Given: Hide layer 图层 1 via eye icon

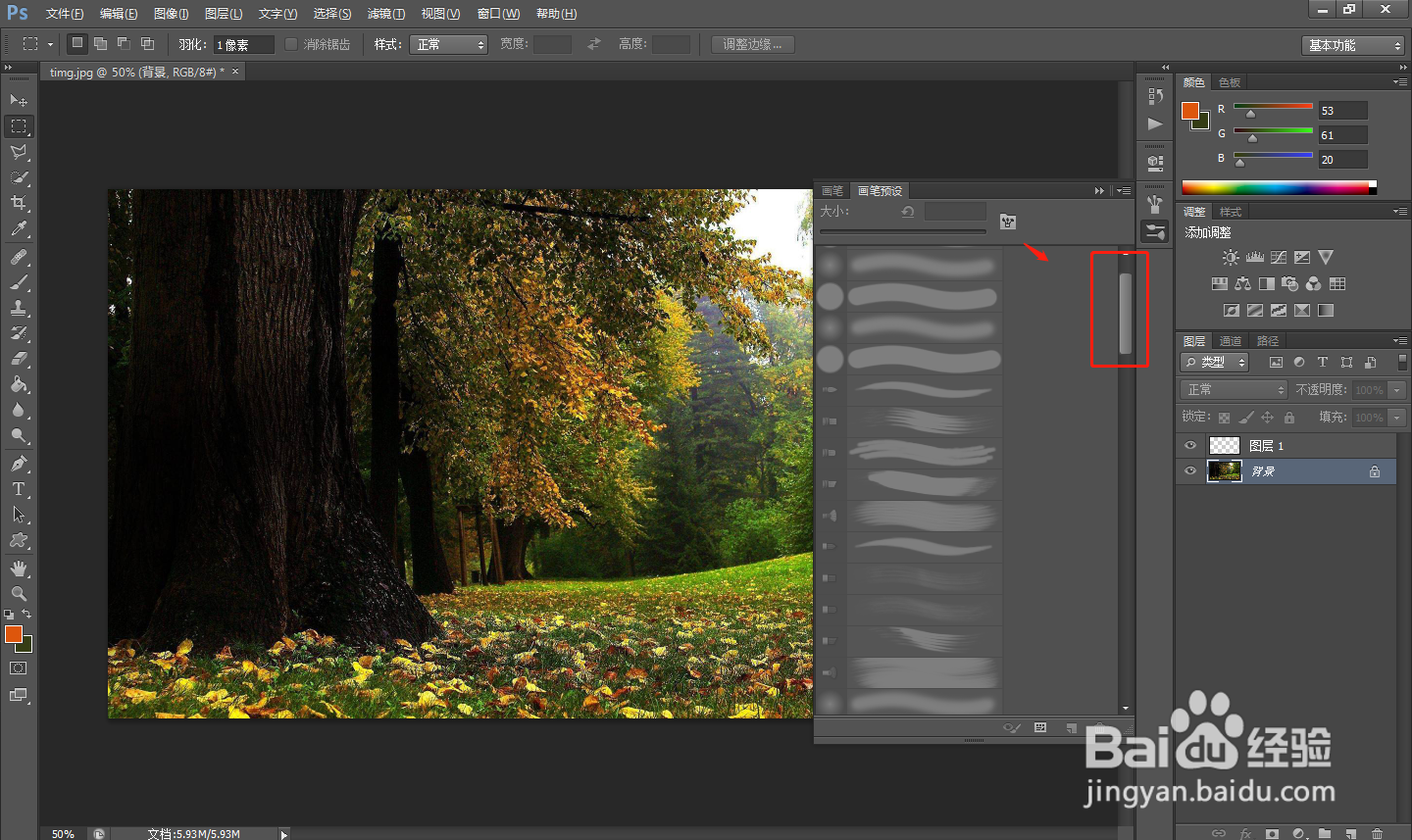Looking at the screenshot, I should pos(1190,446).
